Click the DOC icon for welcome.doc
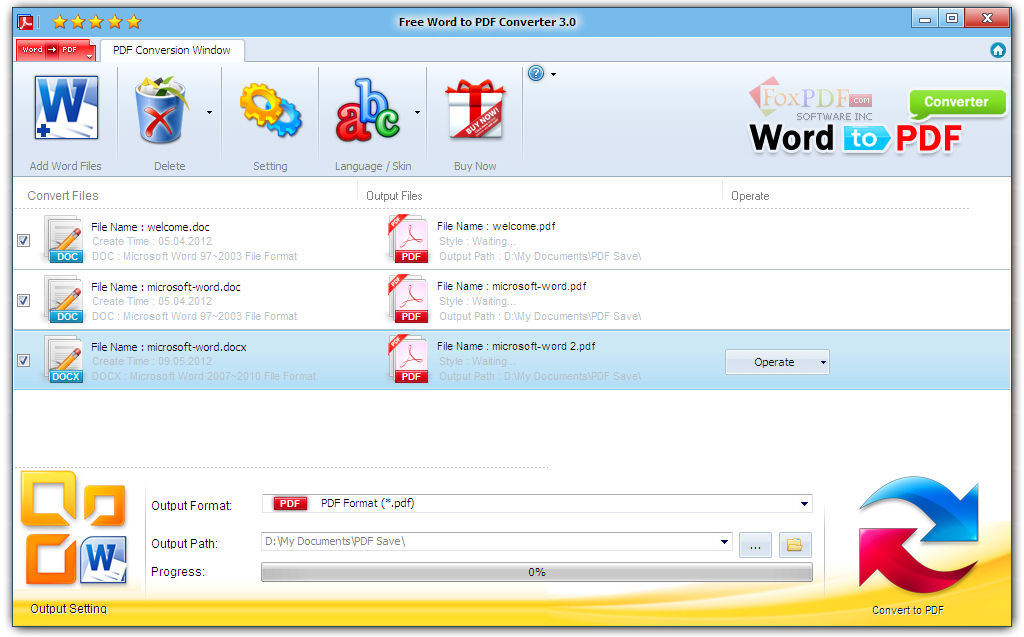 tap(64, 239)
